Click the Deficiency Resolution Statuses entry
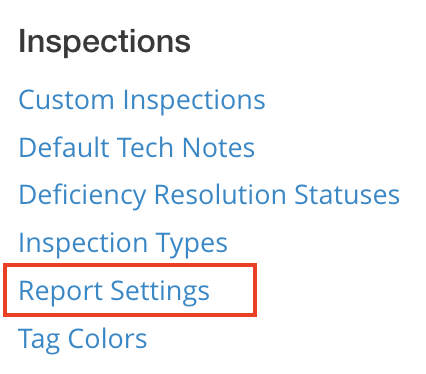 point(209,195)
